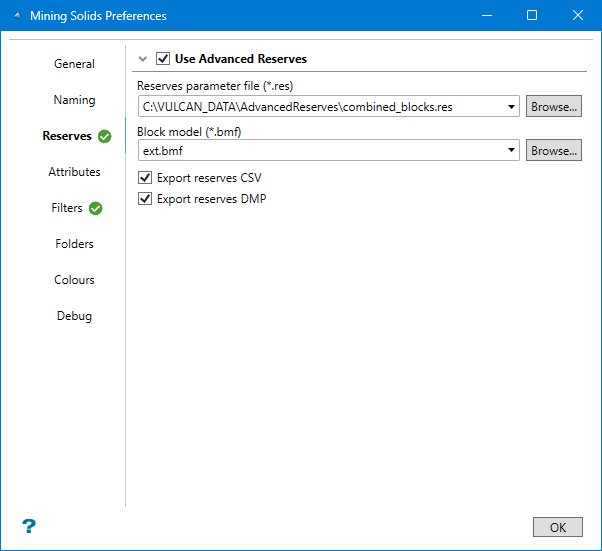Click green checkmark beside Filters tab
Screen dimensions: 602x551
point(96,208)
